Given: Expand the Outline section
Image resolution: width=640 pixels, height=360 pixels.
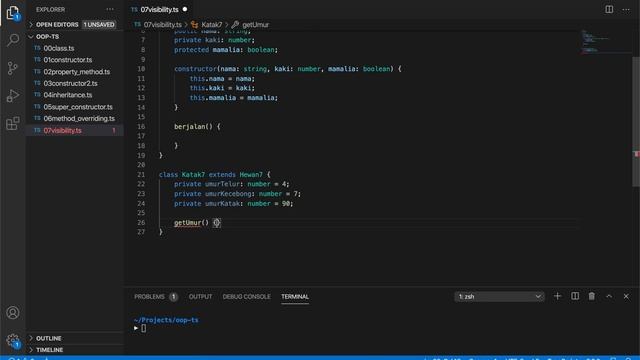Looking at the screenshot, I should click(74, 338).
